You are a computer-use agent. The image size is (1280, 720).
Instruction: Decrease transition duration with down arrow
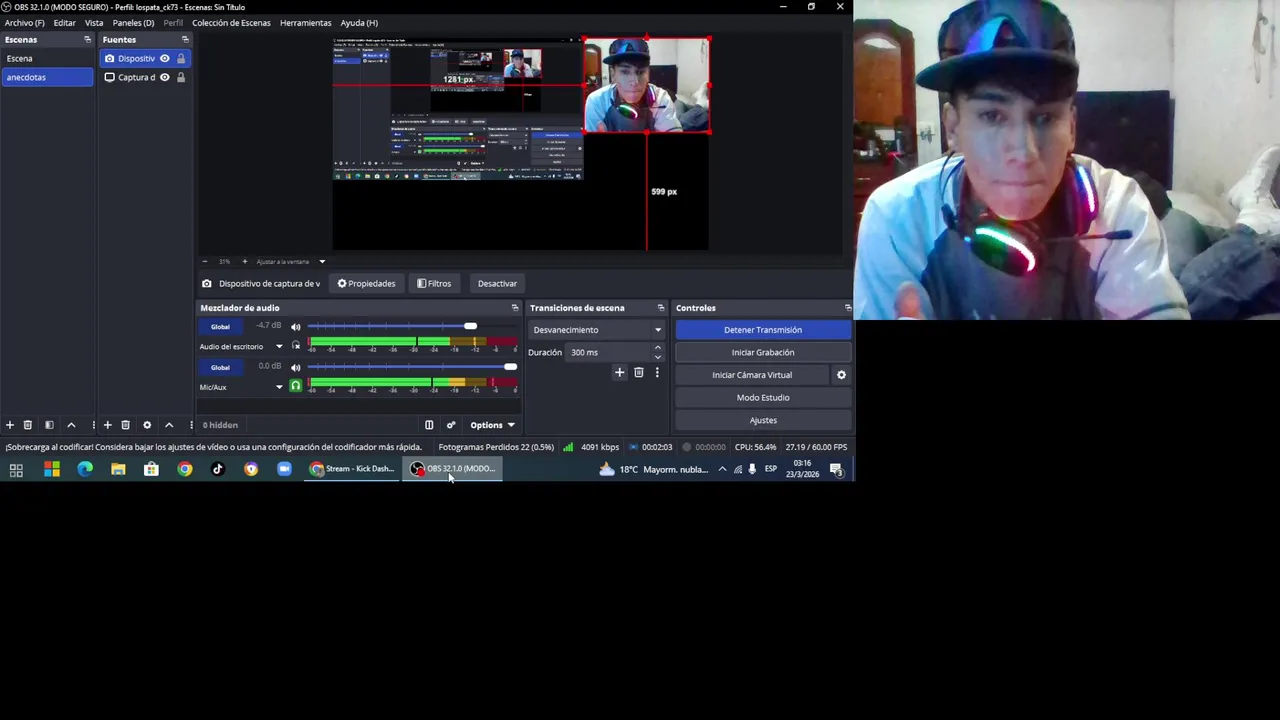pyautogui.click(x=657, y=356)
